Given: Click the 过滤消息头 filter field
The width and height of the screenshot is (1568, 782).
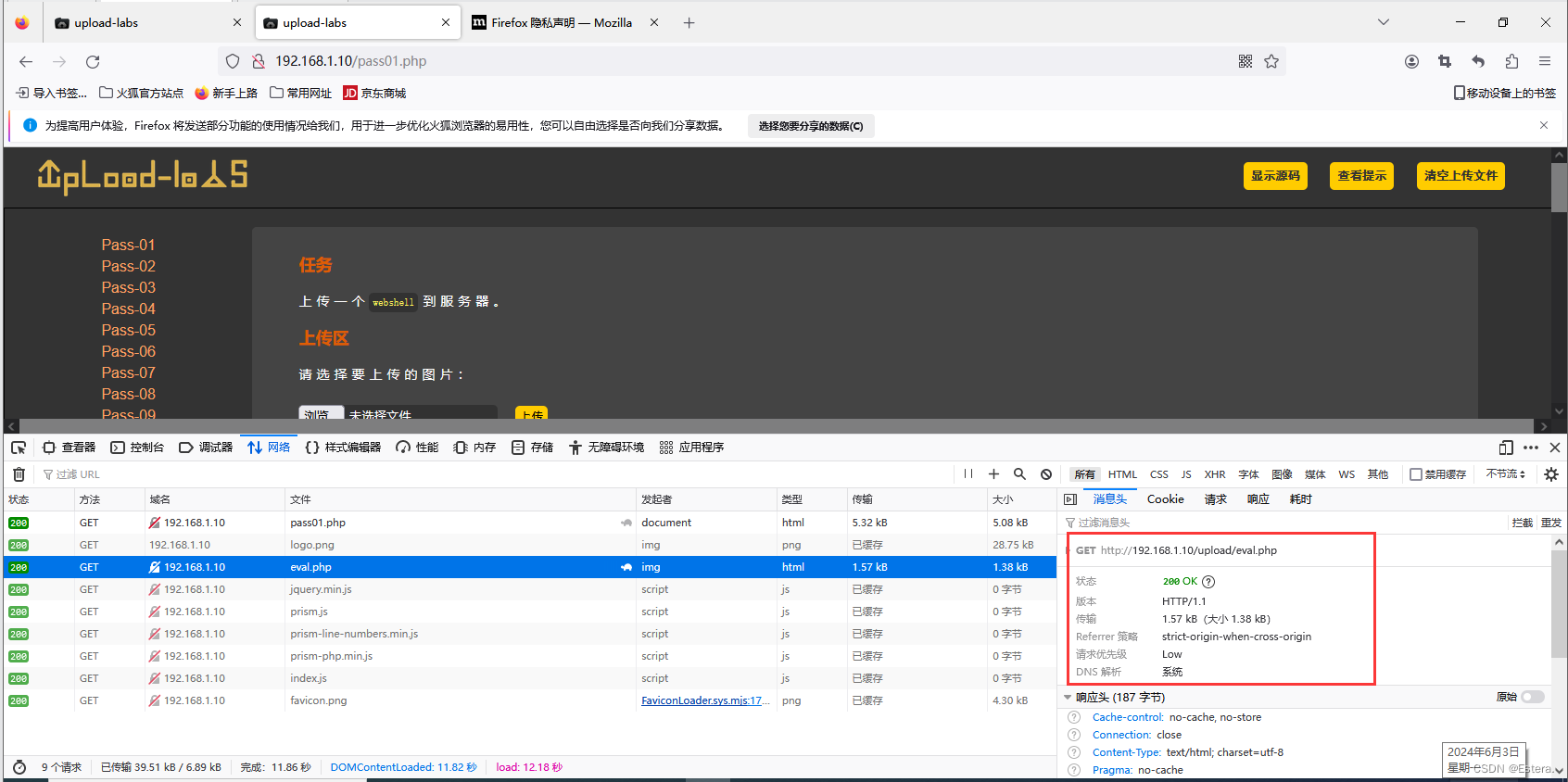Looking at the screenshot, I should [x=1283, y=523].
